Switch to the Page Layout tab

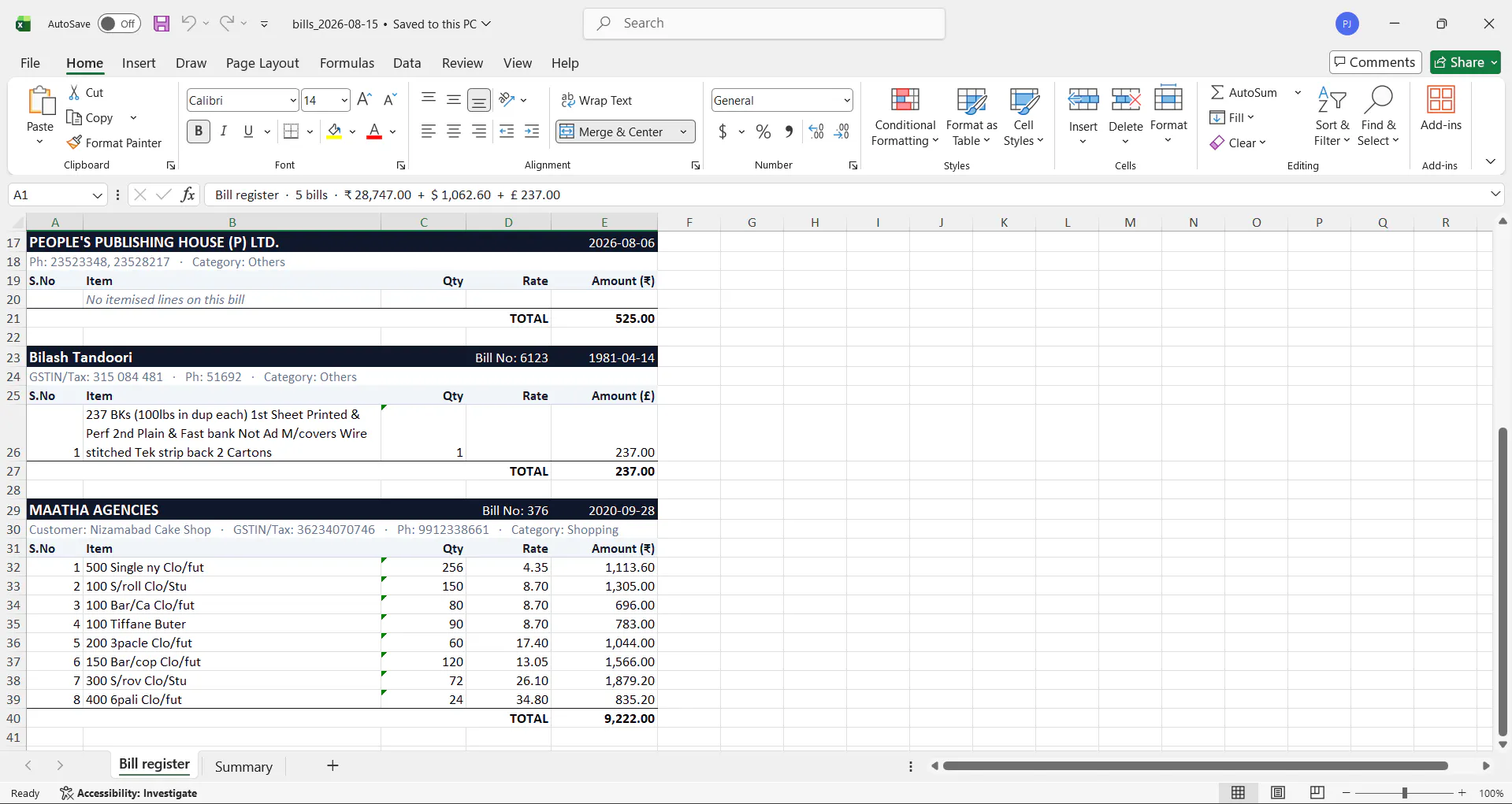pyautogui.click(x=262, y=63)
